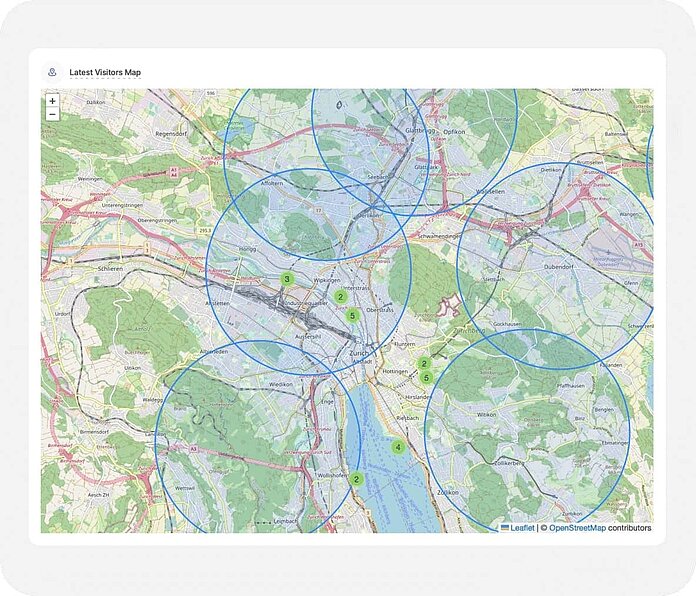Open cluster marker 2 near Wollishofen
696x596 pixels.
tap(356, 479)
